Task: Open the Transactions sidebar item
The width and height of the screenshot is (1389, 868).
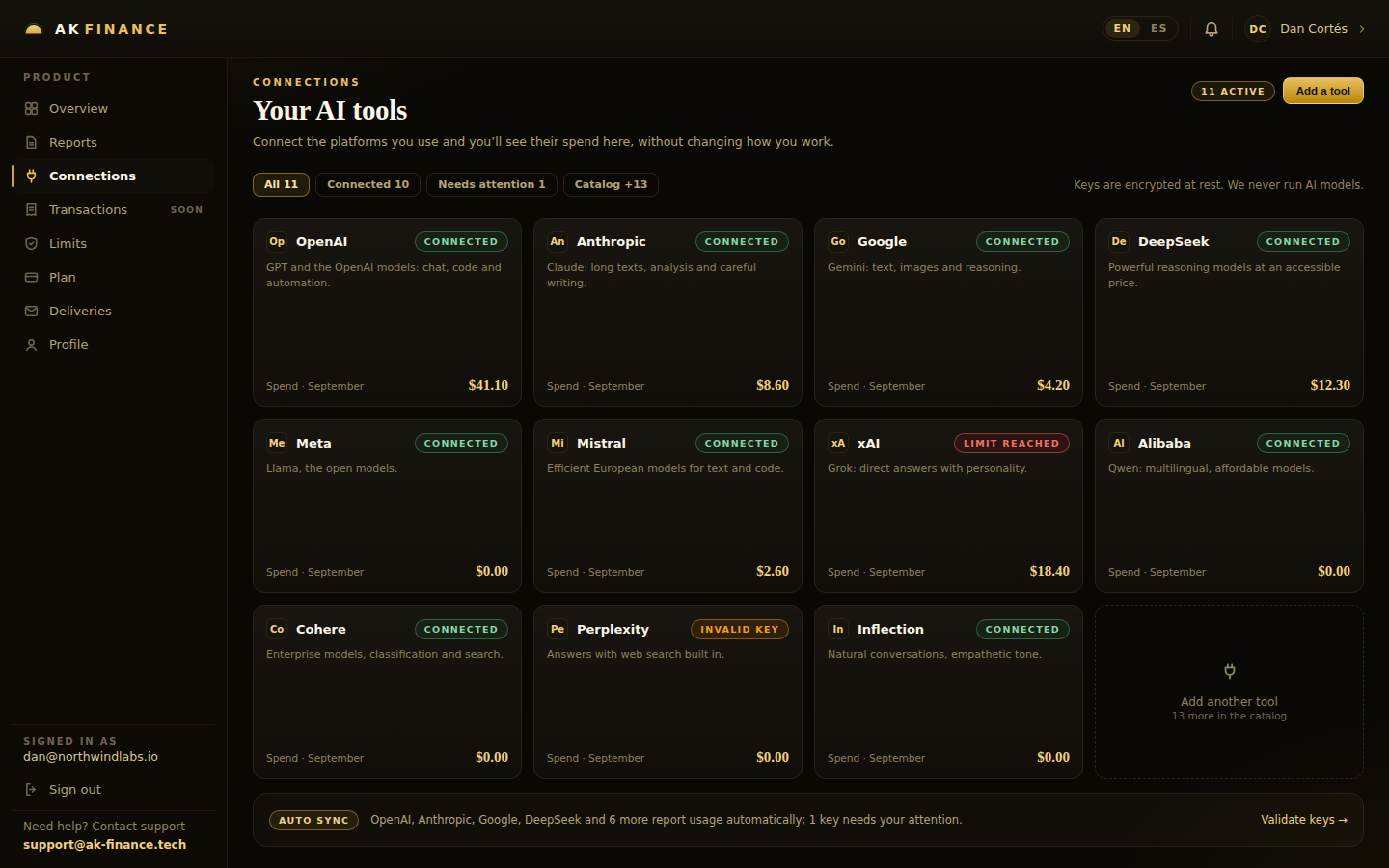Action: [x=113, y=210]
